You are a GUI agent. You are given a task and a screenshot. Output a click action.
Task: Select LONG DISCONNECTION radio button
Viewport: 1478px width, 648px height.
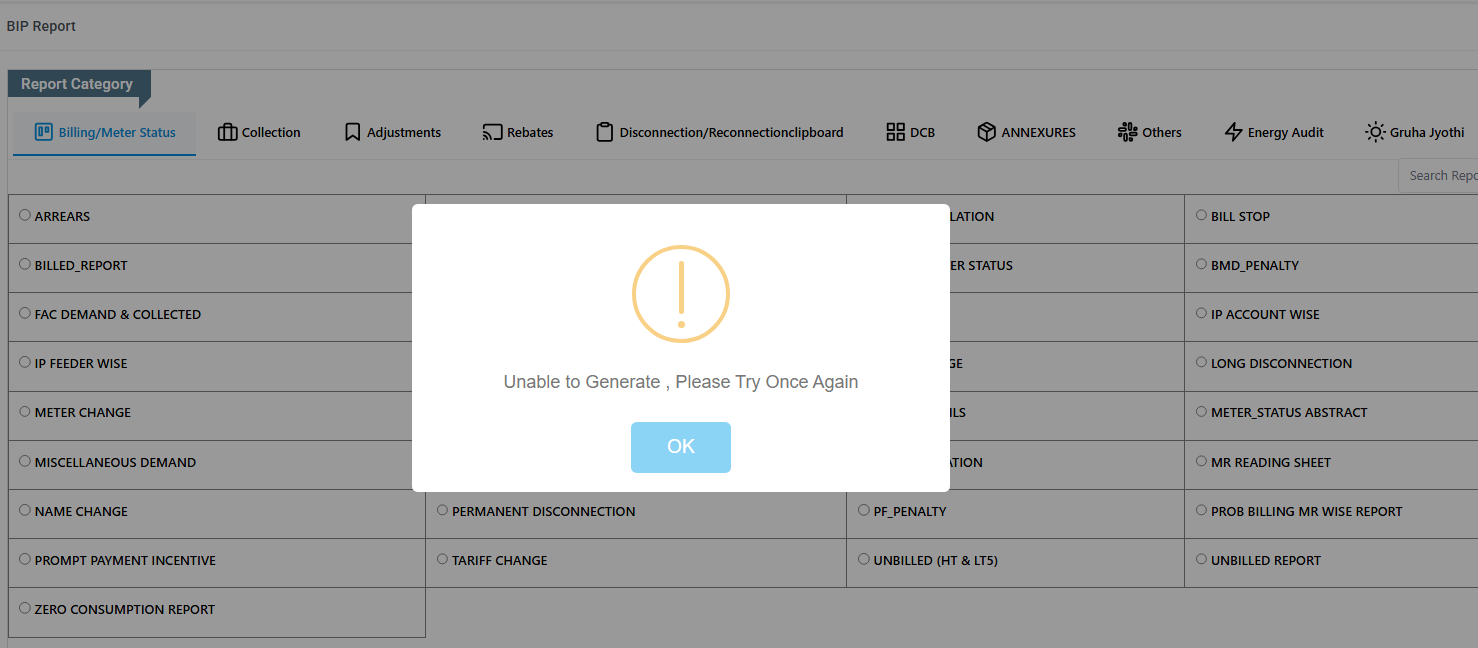pyautogui.click(x=1202, y=362)
